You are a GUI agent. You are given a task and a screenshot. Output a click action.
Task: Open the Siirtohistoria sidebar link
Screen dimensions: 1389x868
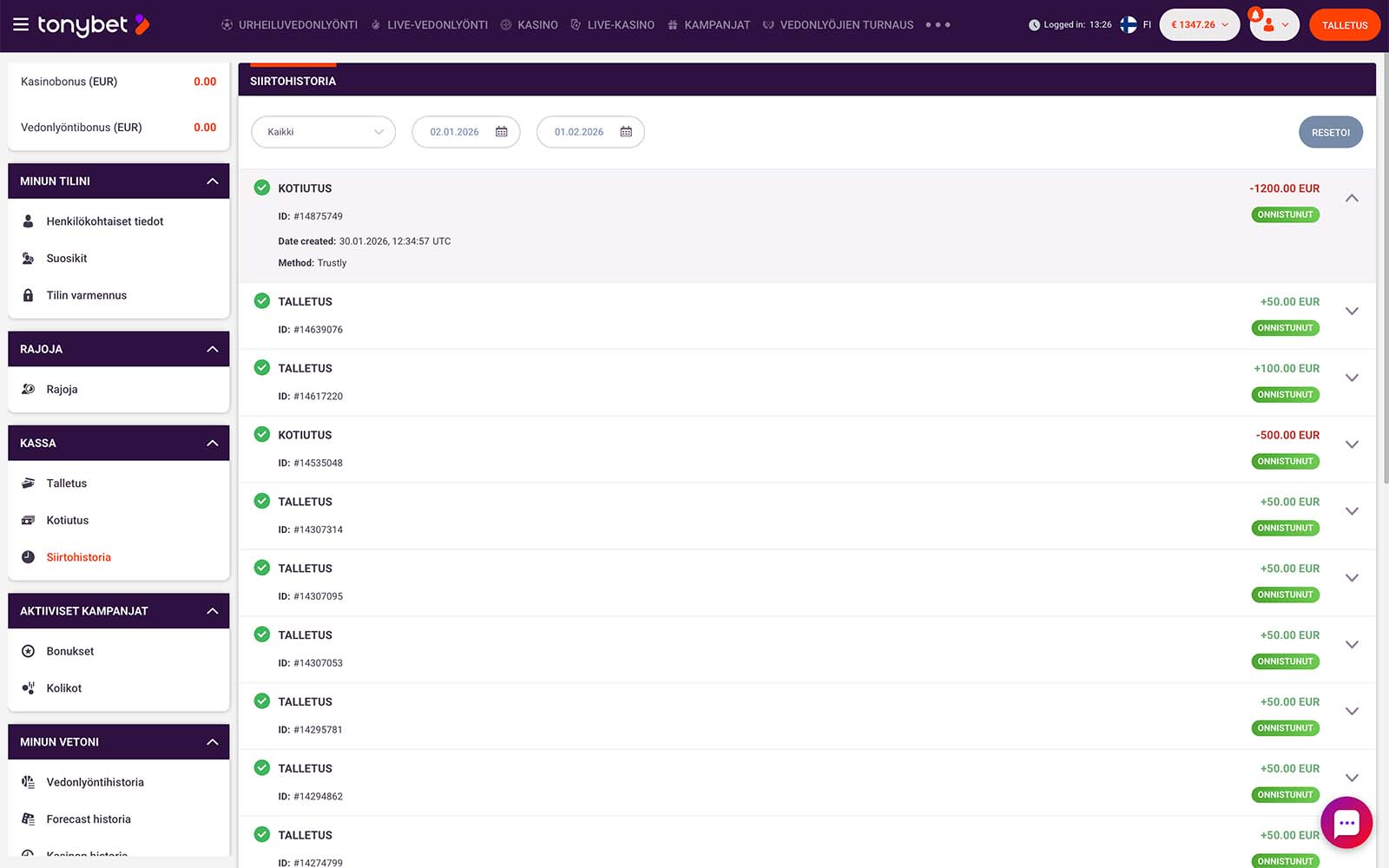pyautogui.click(x=79, y=557)
